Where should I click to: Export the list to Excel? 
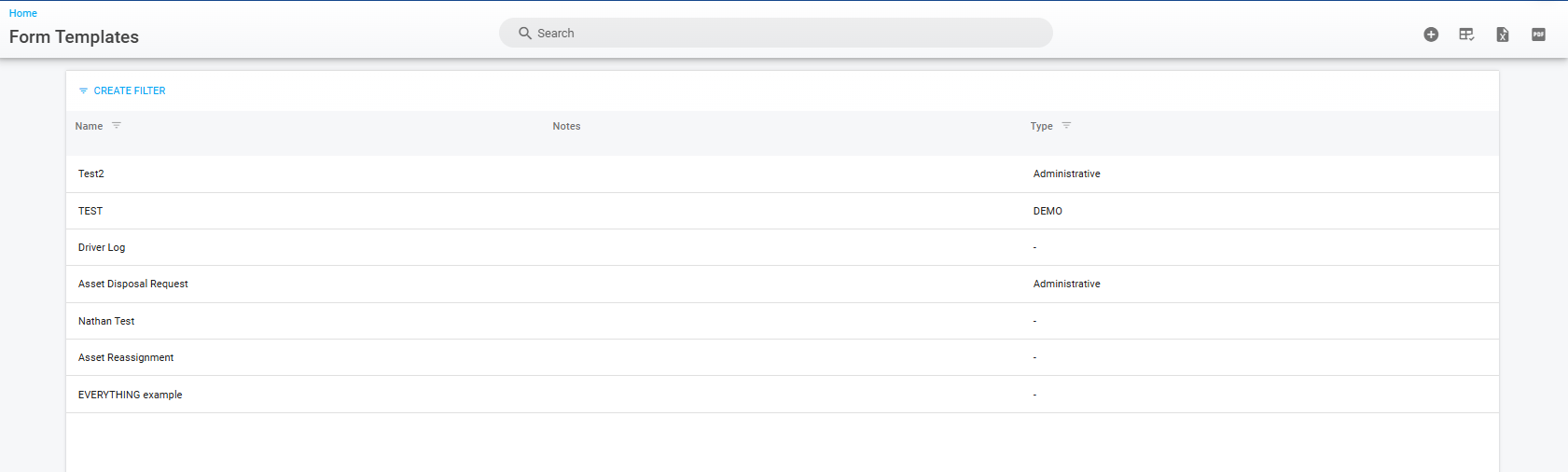[1503, 35]
